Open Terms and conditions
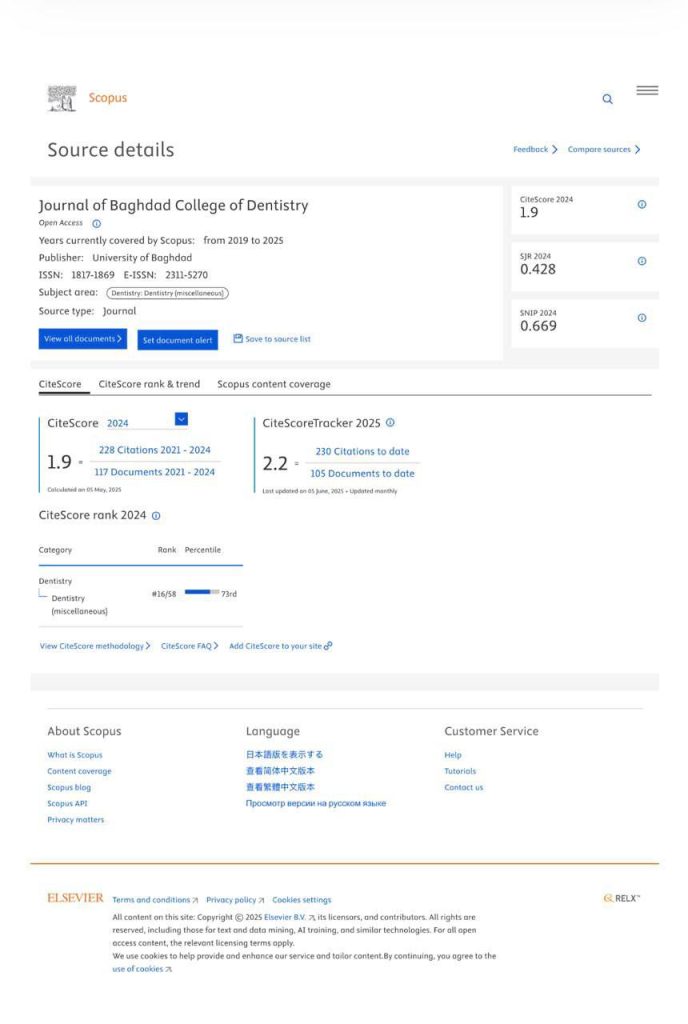Viewport: 688px width, 1024px height. (x=155, y=900)
